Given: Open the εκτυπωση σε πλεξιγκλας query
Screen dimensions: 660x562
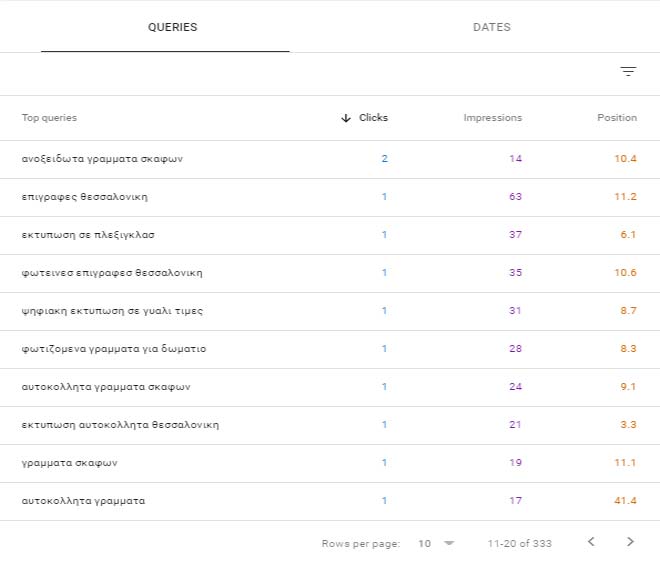Looking at the screenshot, I should [x=88, y=235].
